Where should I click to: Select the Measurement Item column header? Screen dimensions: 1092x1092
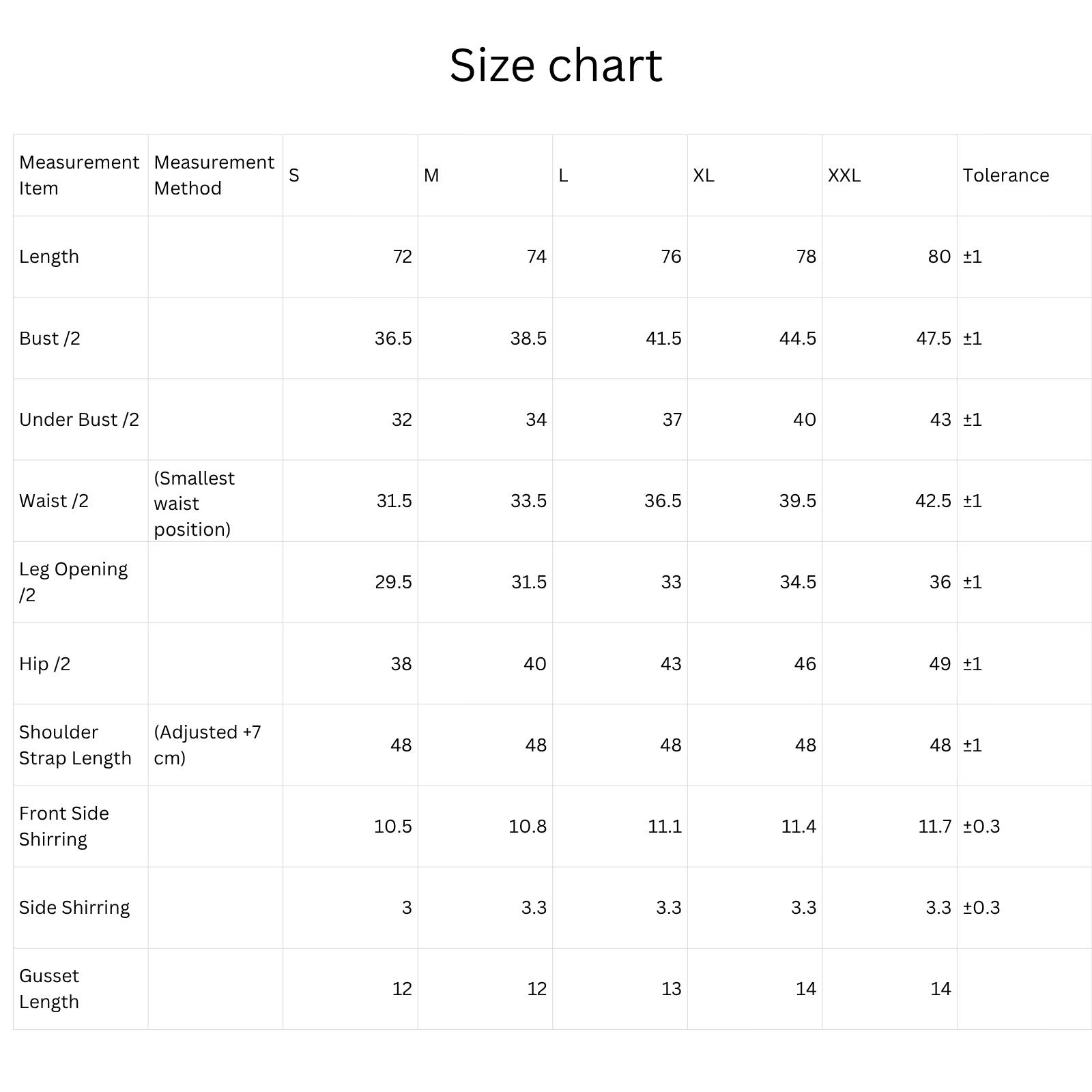(79, 175)
